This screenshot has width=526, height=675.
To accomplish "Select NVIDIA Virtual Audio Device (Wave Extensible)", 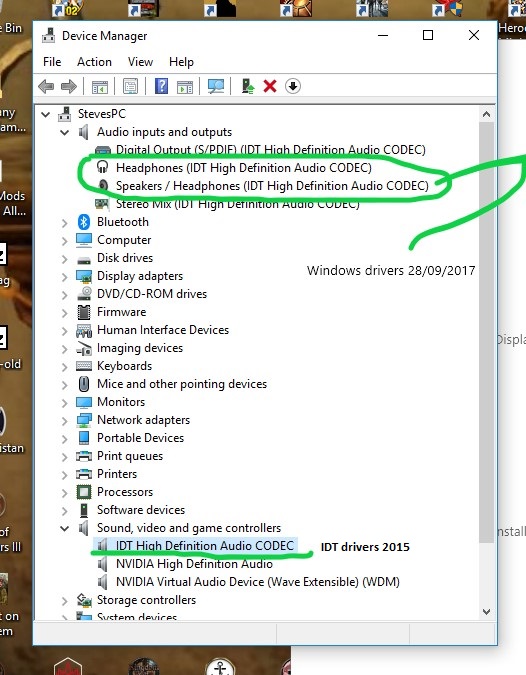I will 258,582.
